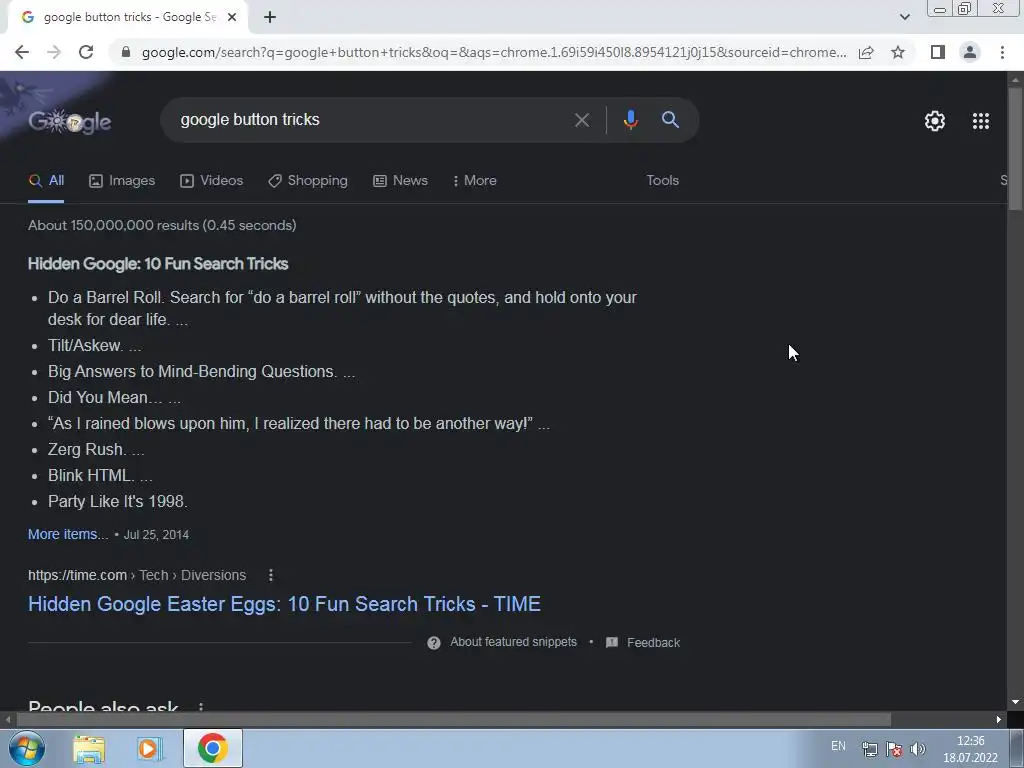Open Action Center flag icon
The image size is (1024, 768).
coord(894,750)
